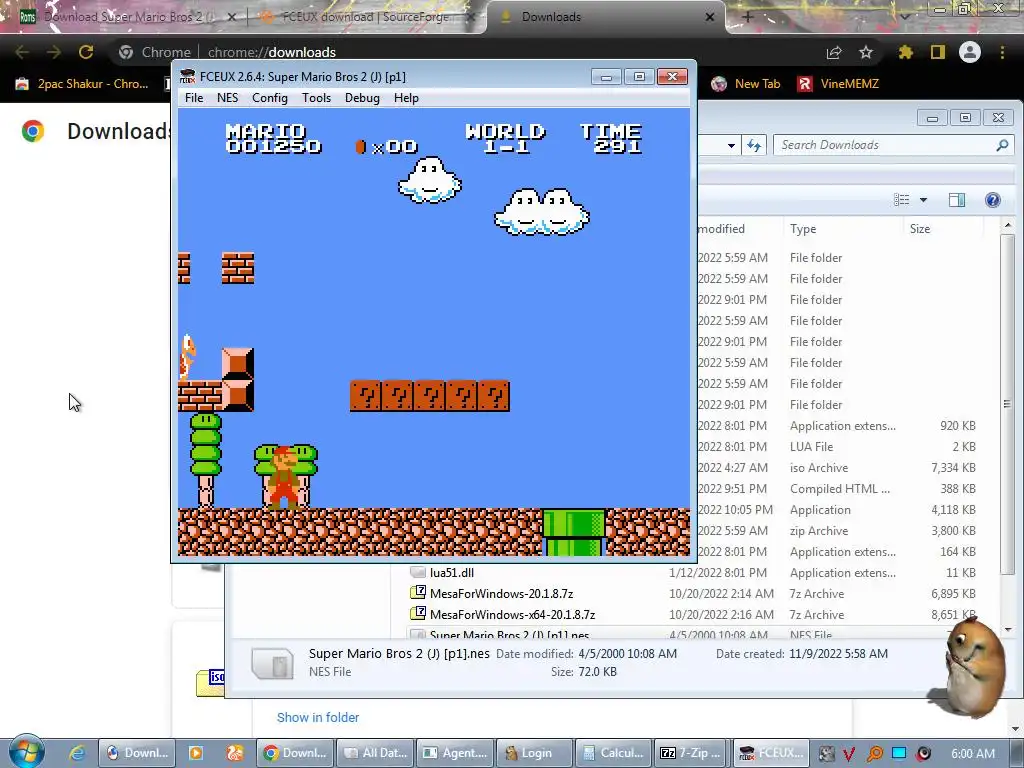Close the Downloads tab in Chrome

coord(709,17)
